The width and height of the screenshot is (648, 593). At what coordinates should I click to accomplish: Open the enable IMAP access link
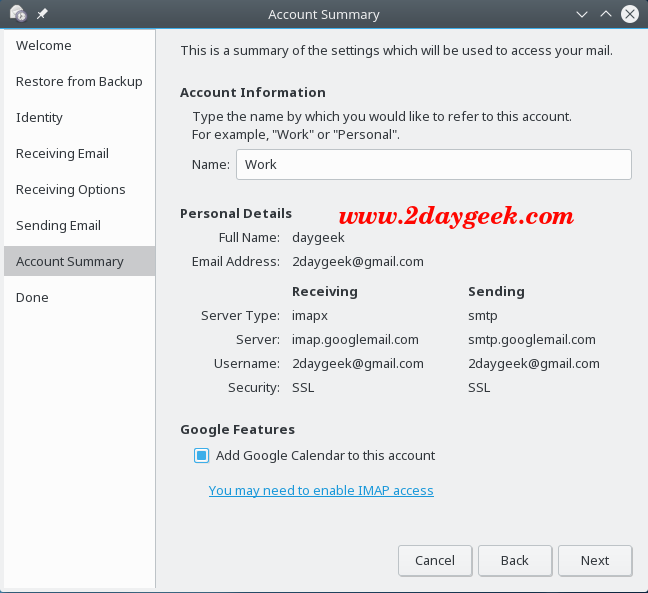(x=321, y=491)
